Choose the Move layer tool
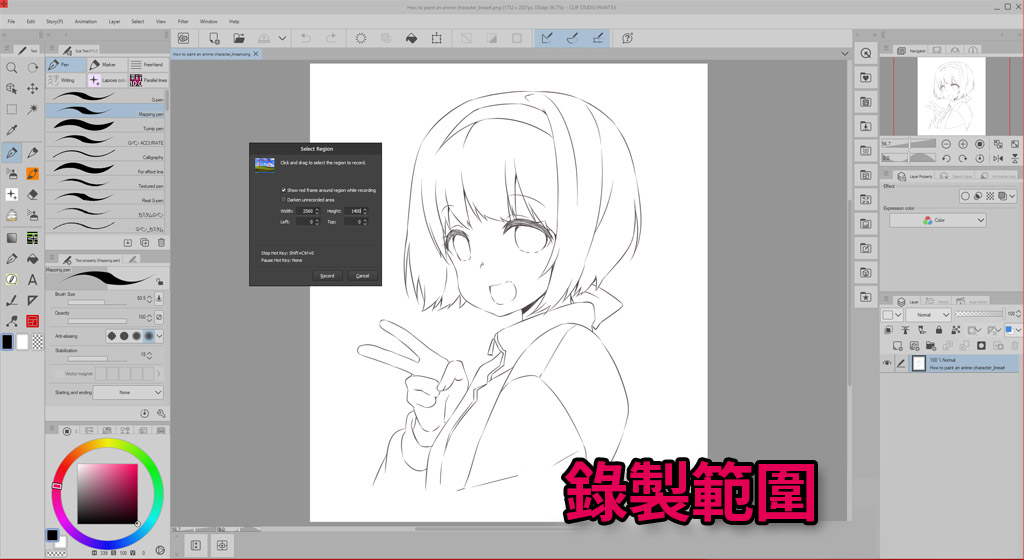 (33, 88)
